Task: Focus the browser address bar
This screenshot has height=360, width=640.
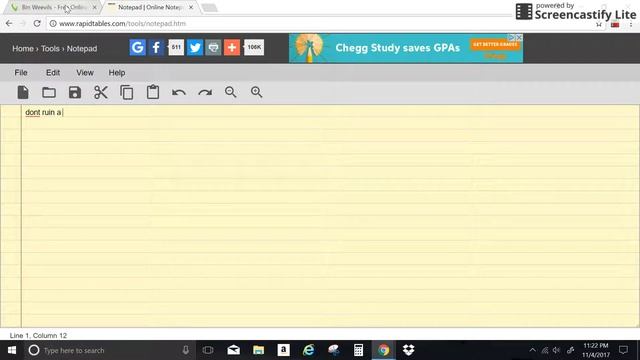Action: coord(318,24)
